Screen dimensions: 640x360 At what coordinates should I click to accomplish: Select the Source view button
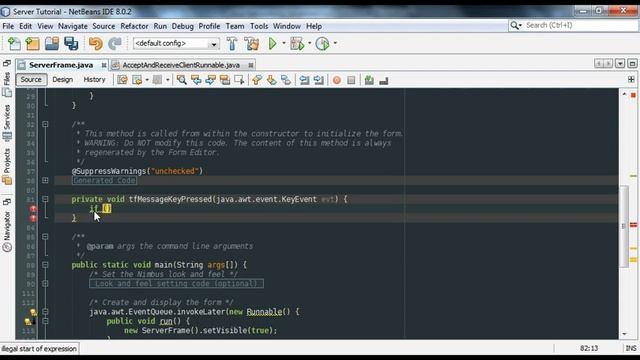pos(31,80)
